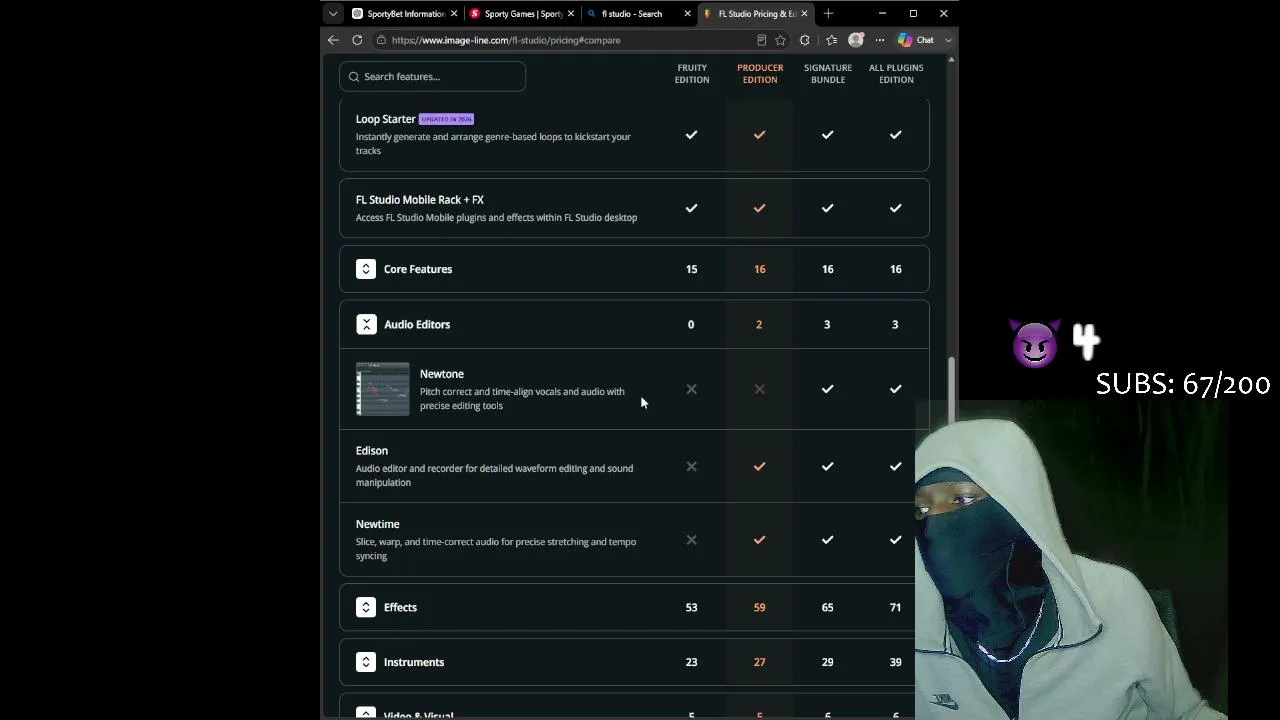1280x720 pixels.
Task: Select the Fruity Edition column header
Action: [692, 74]
